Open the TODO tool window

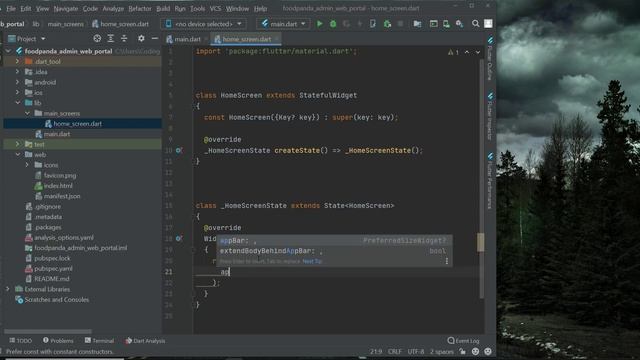(x=20, y=340)
